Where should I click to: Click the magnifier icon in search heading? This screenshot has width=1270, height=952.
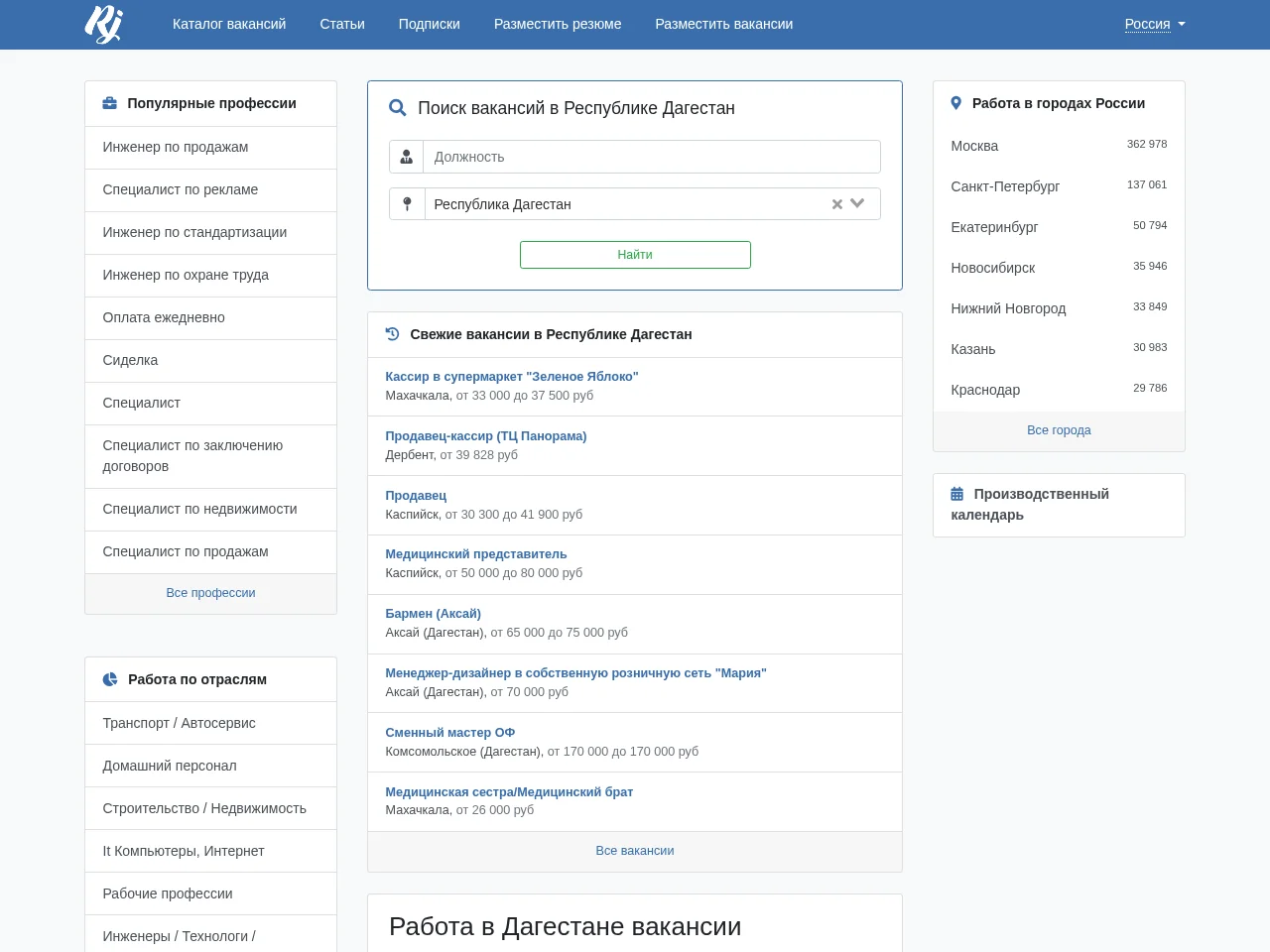[x=398, y=108]
